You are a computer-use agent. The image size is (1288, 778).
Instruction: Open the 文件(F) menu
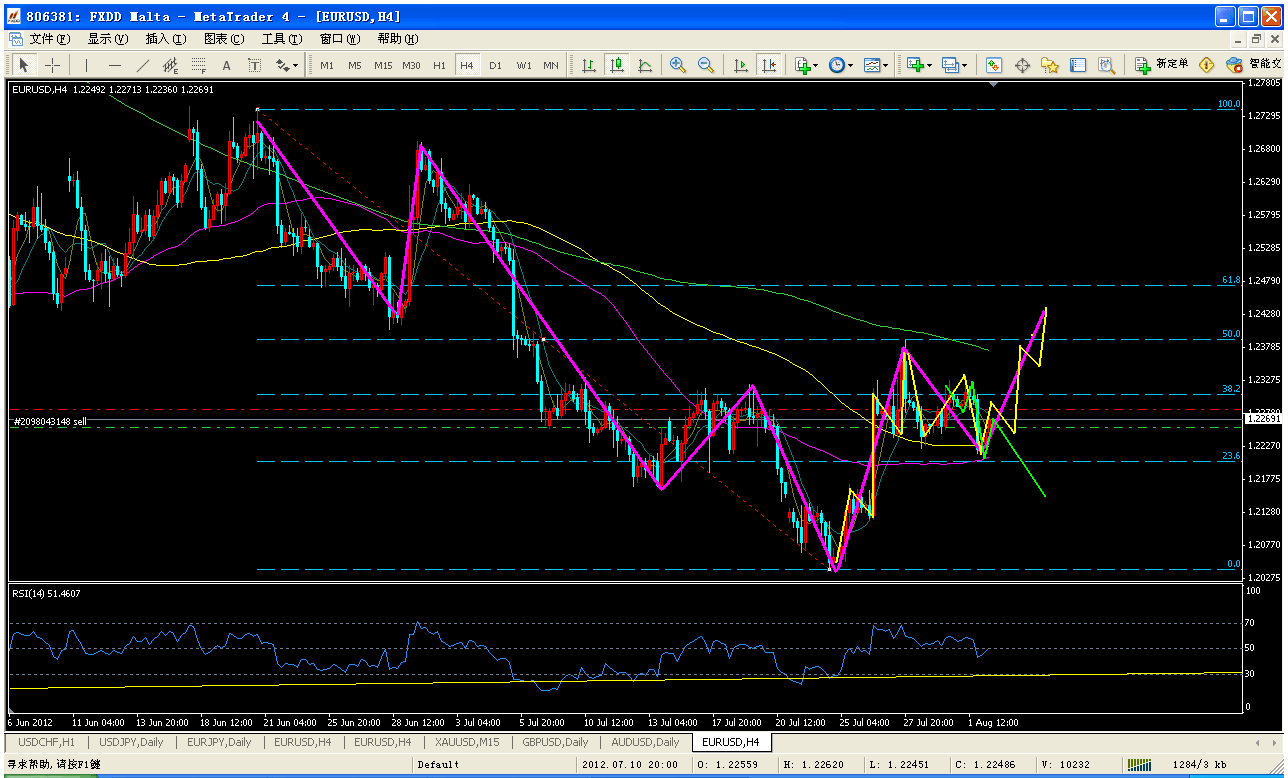click(50, 39)
